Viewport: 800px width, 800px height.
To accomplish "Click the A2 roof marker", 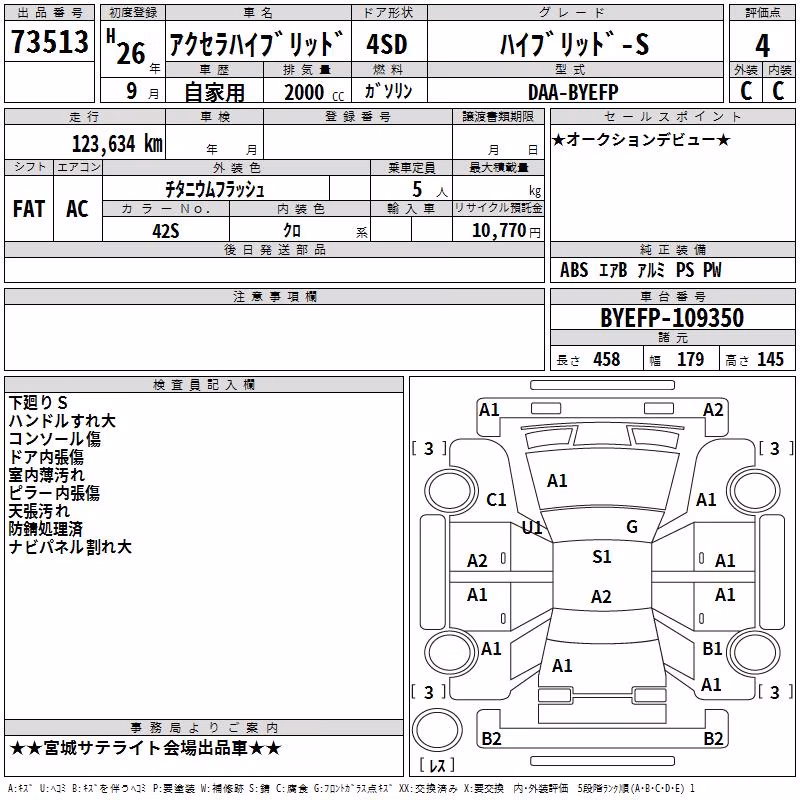I will [601, 596].
